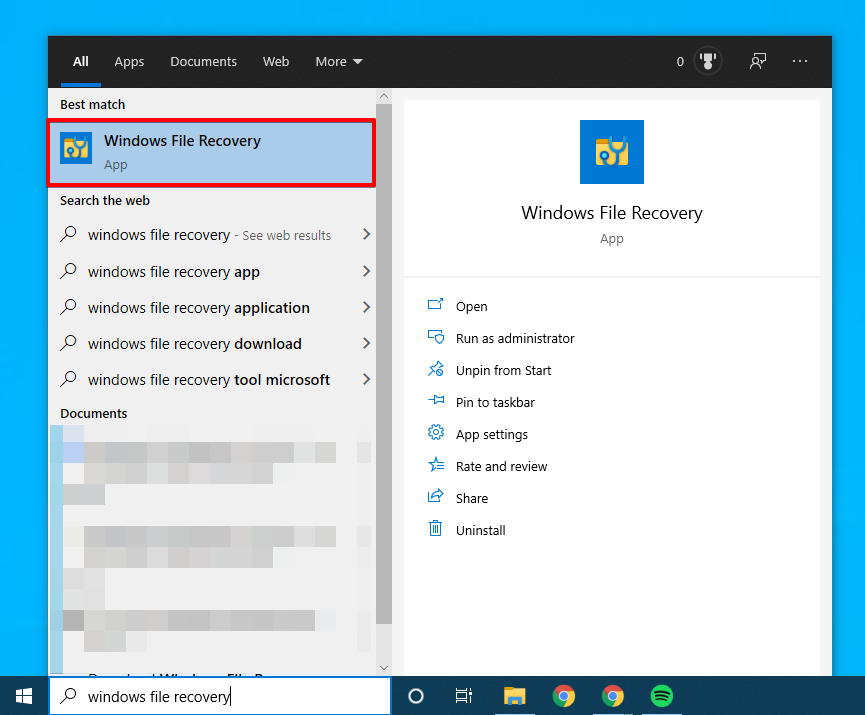Image resolution: width=865 pixels, height=715 pixels.
Task: Click search icon beside 'windows file recovery download'
Action: pyautogui.click(x=68, y=343)
